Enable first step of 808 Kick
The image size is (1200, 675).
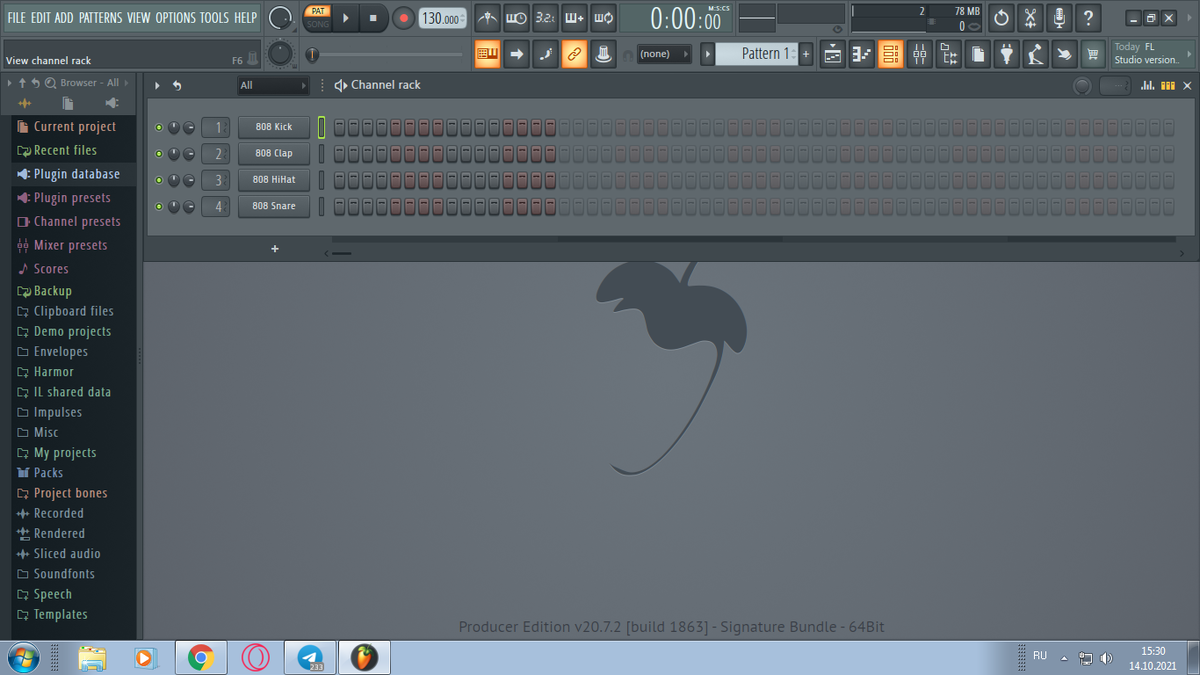click(x=339, y=127)
